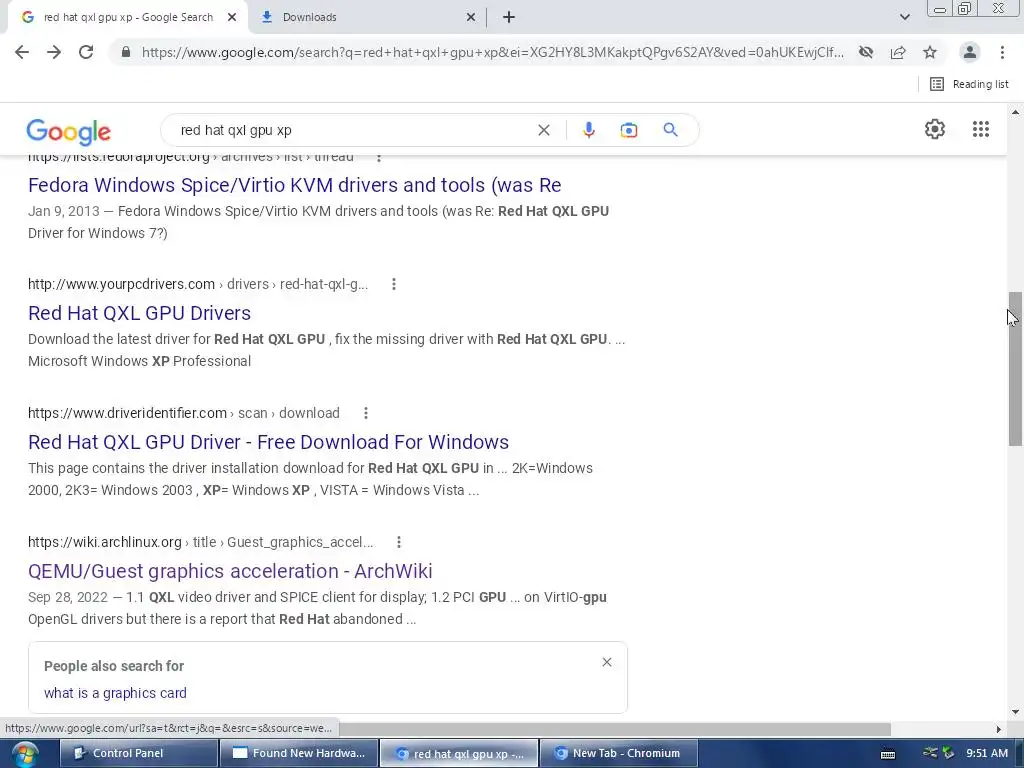Focus the Google search input field
The width and height of the screenshot is (1024, 768).
353,130
